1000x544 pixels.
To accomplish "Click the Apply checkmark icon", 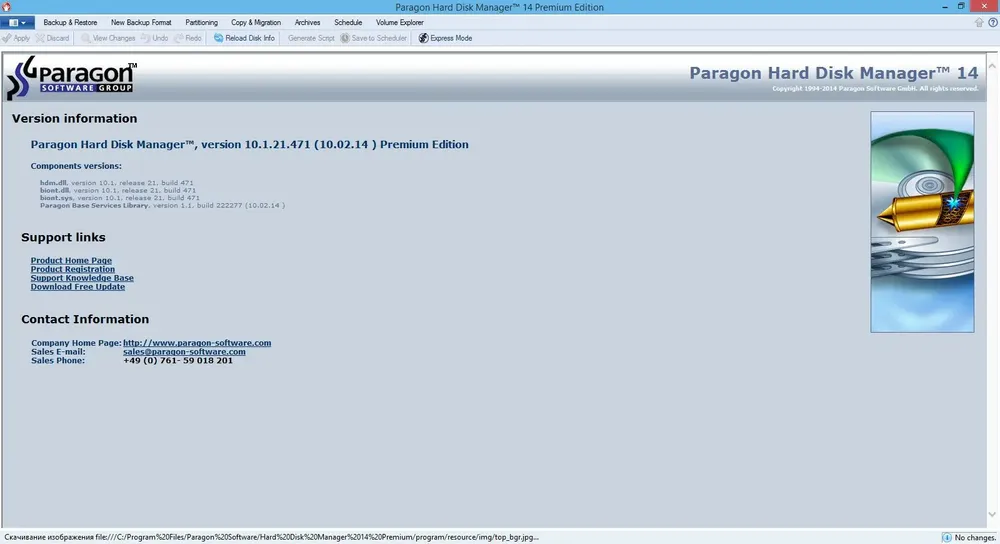I will (x=6, y=38).
